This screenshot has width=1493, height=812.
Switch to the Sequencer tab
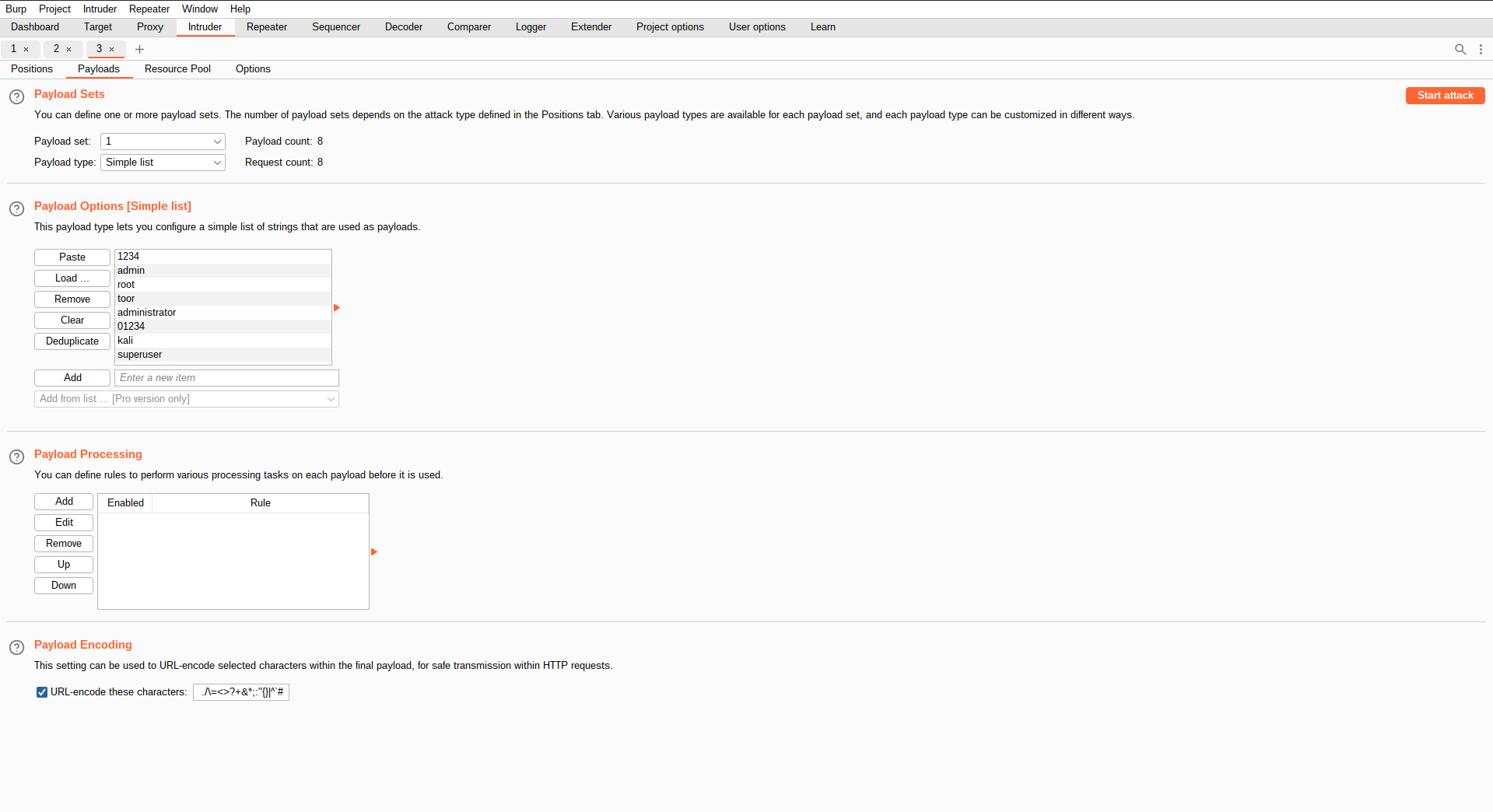336,27
